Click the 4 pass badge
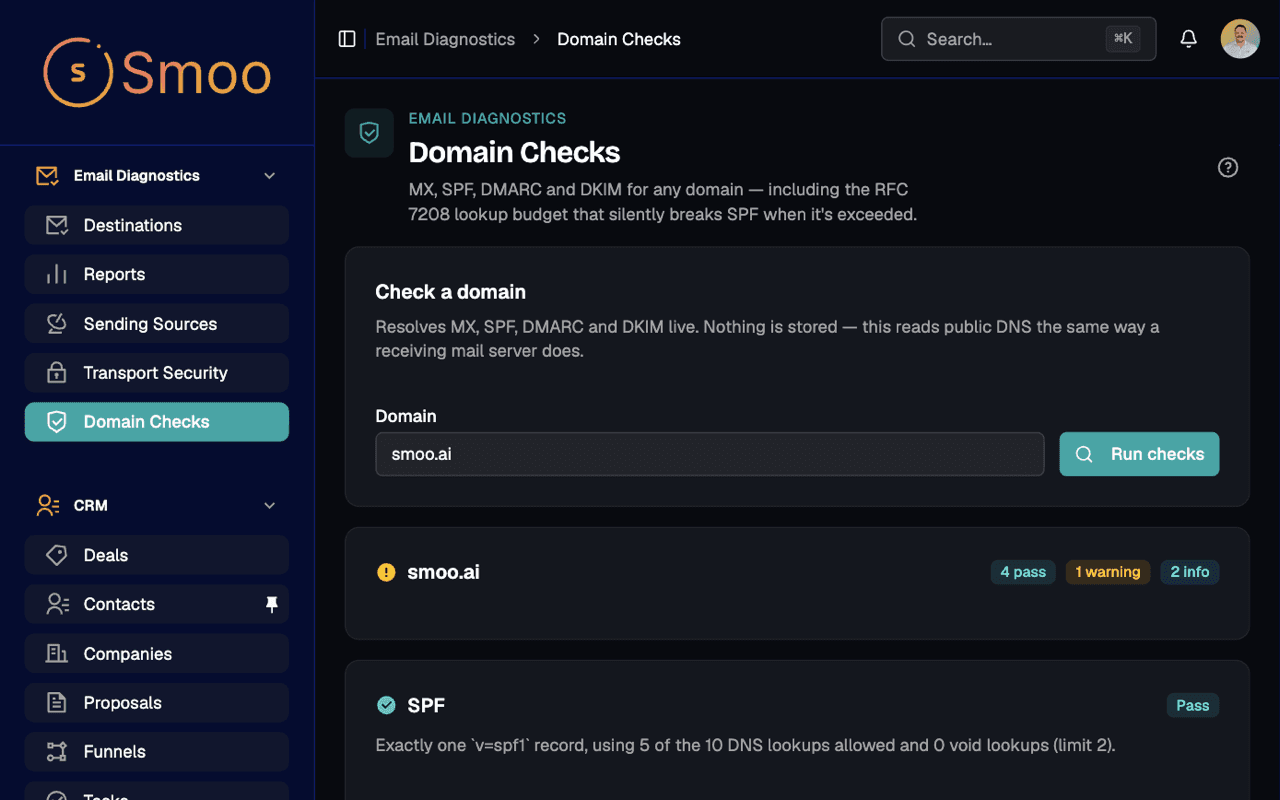Viewport: 1280px width, 800px height. [x=1023, y=572]
